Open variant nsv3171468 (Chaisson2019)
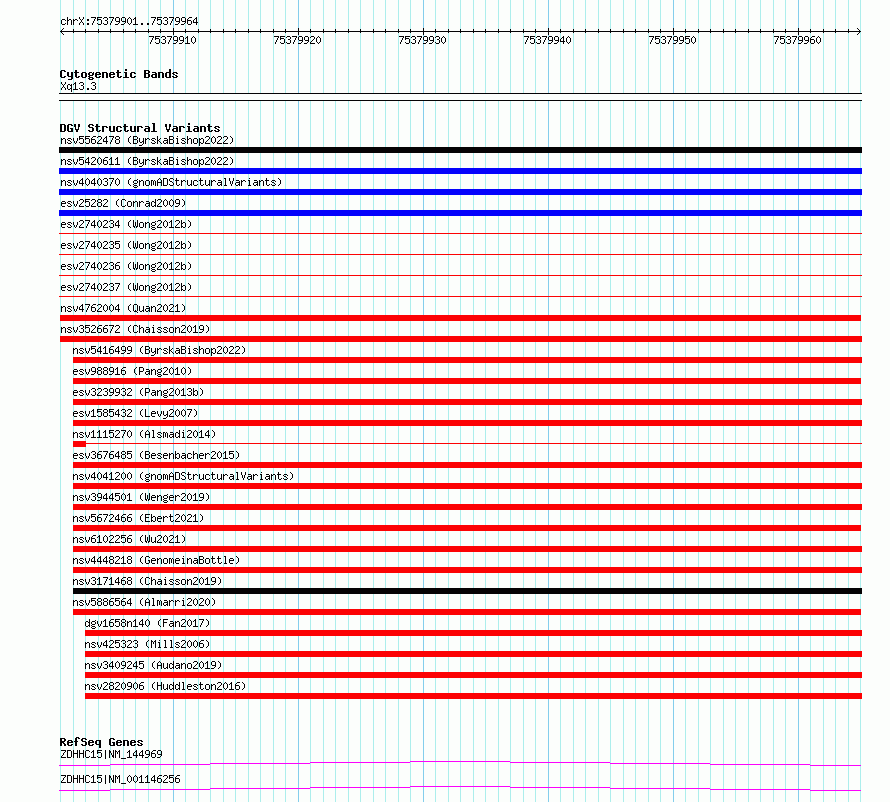 point(147,581)
